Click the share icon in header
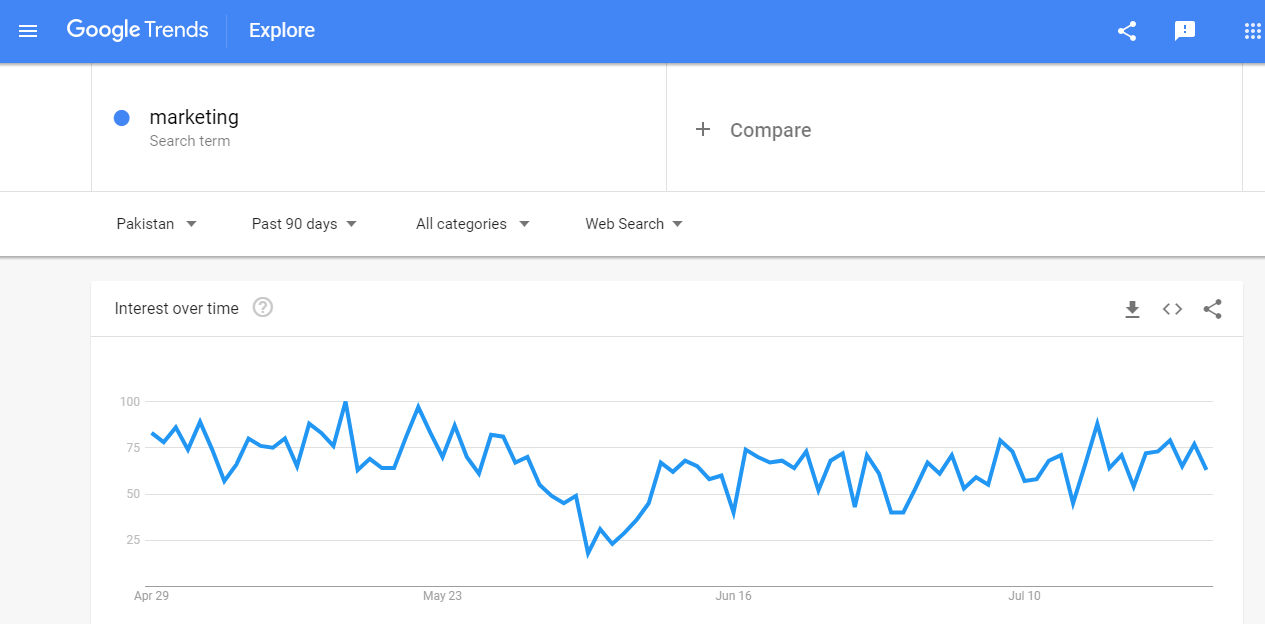The image size is (1265, 624). 1127,31
